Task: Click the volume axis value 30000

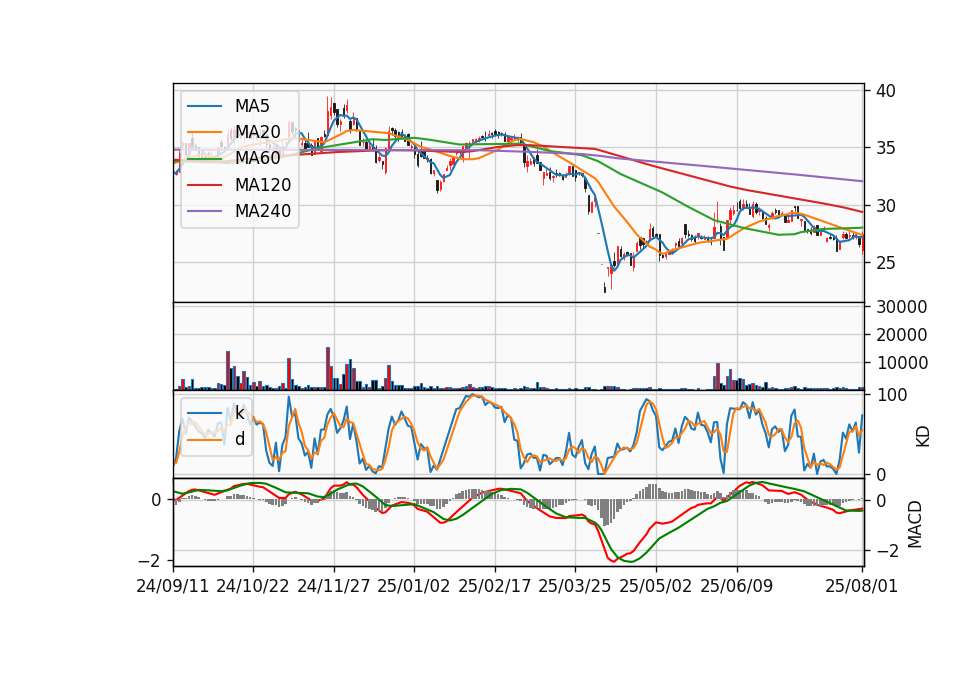Action: coord(902,307)
